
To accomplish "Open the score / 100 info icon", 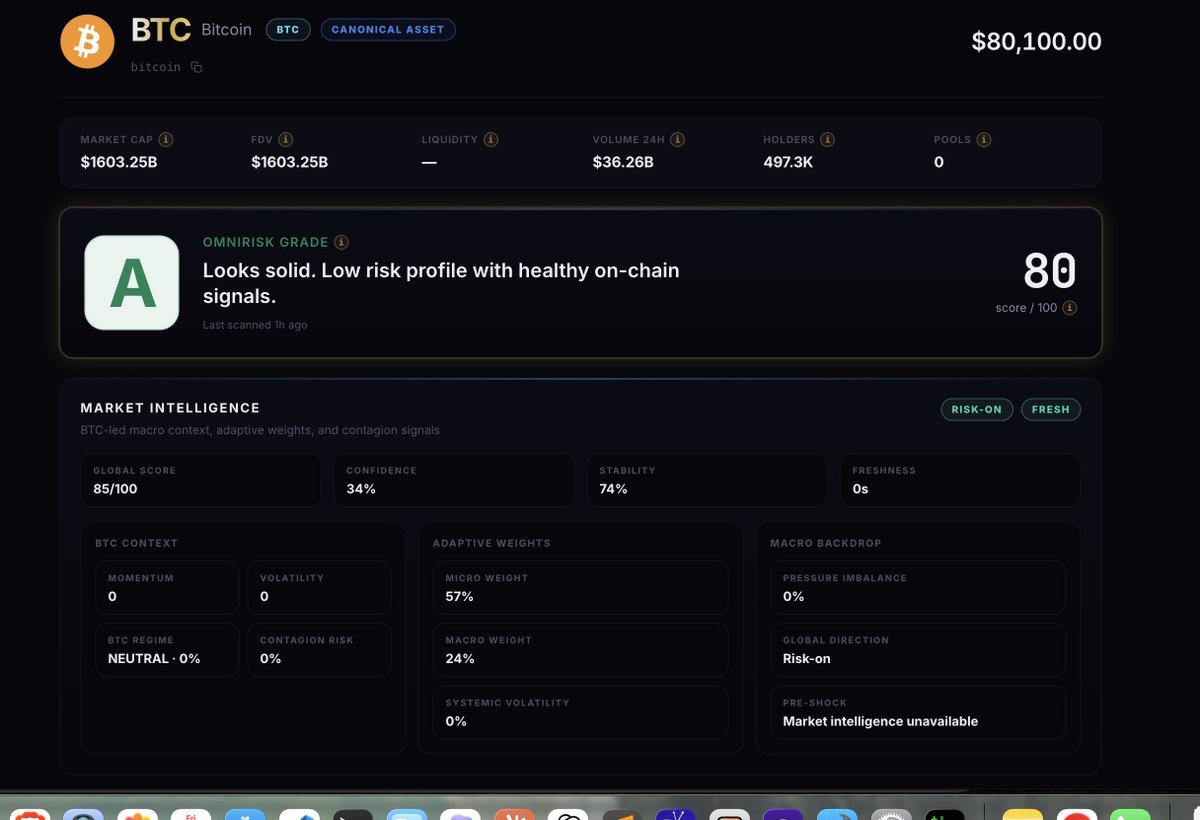I will tap(1070, 308).
